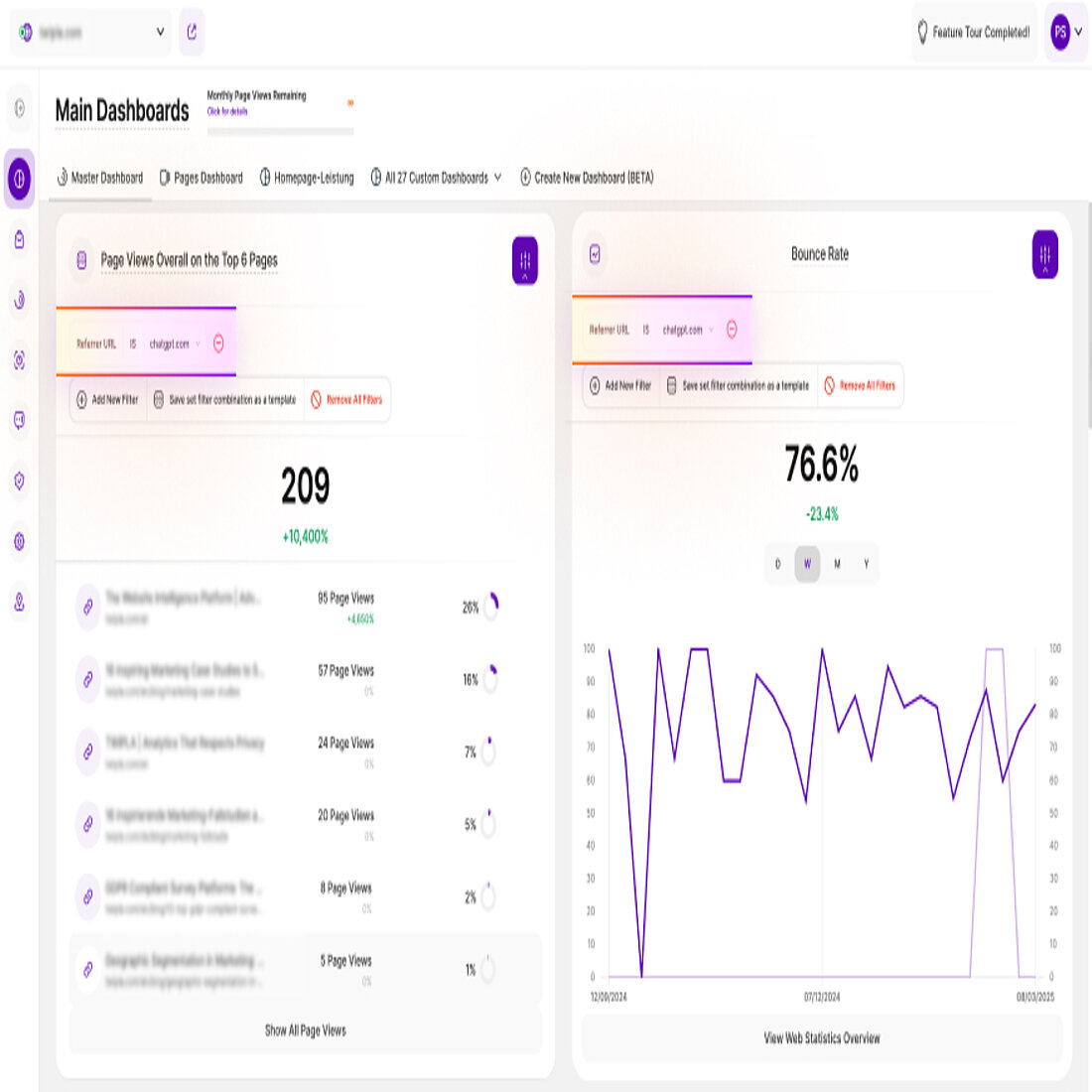Screen dimensions: 1092x1092
Task: Select the chat/feedback icon in the sidebar
Action: point(18,421)
